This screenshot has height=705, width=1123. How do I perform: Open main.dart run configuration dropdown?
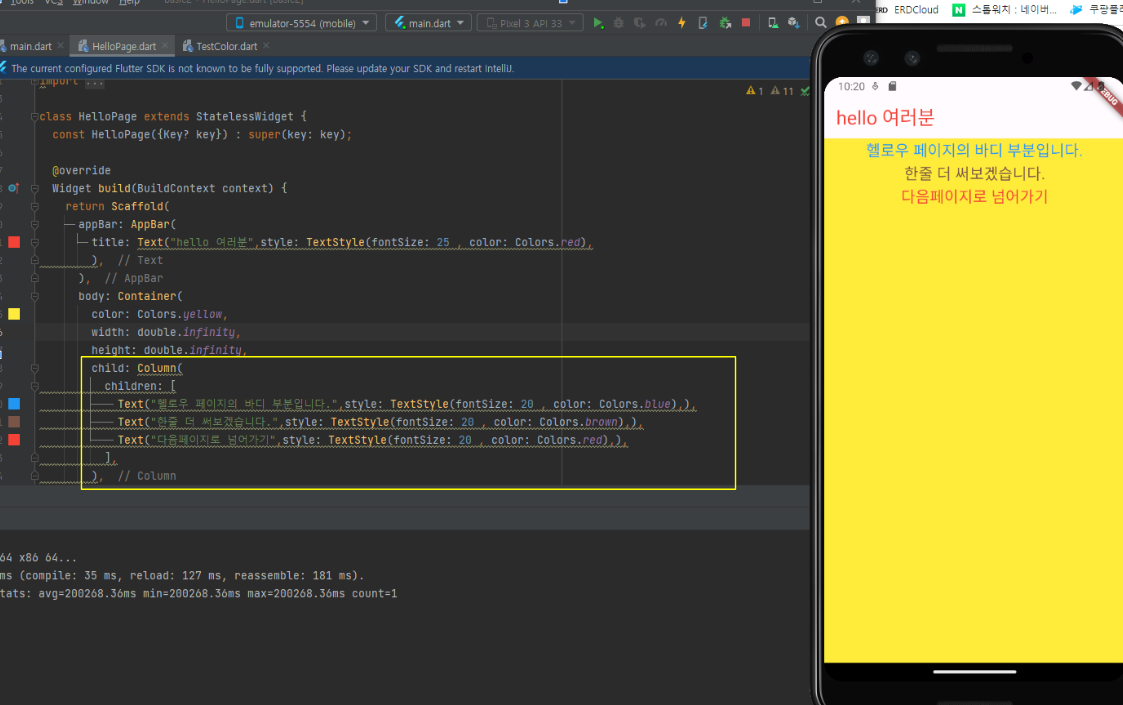(x=428, y=23)
